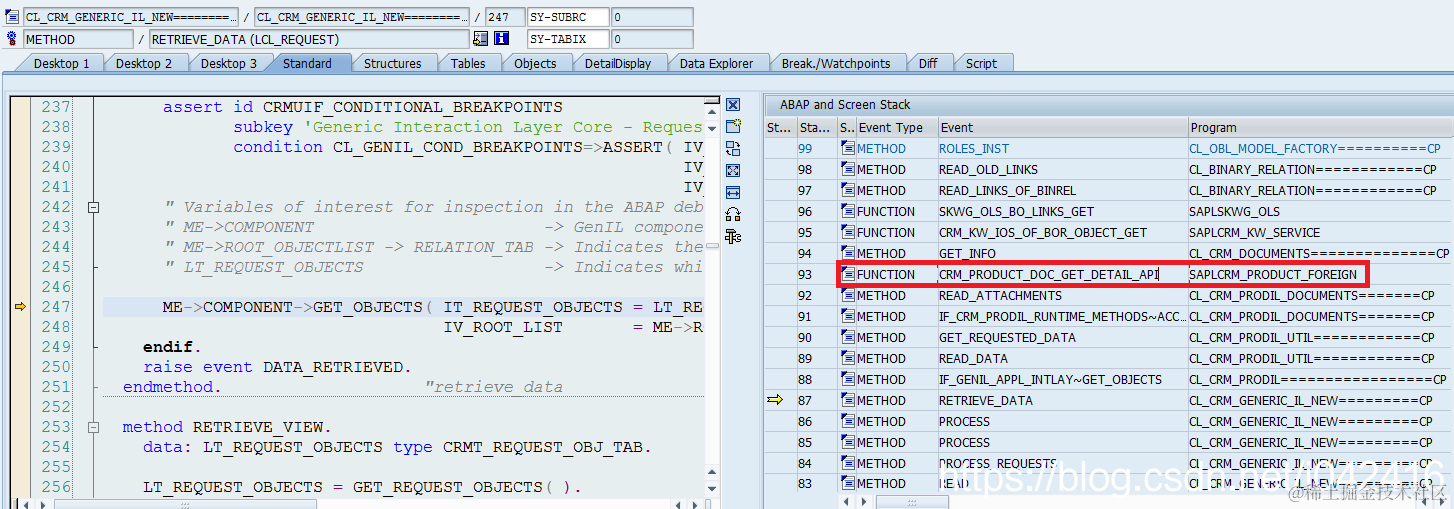Select SAPLCRM_KW_SERVICE program cell

(1253, 232)
